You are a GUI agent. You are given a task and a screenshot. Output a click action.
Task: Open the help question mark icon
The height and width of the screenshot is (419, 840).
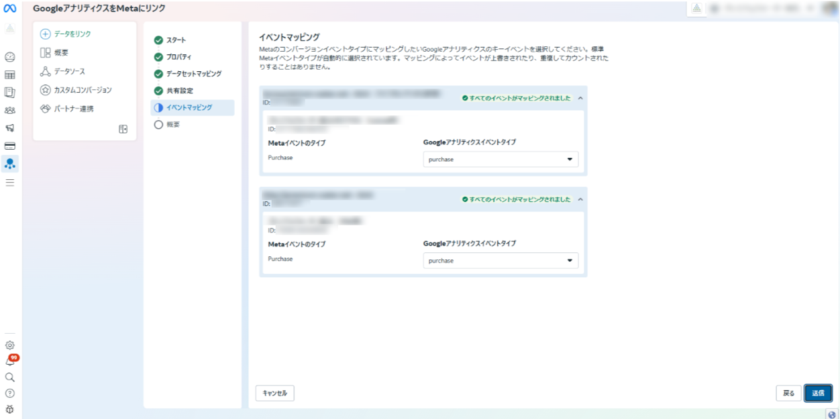tap(10, 394)
